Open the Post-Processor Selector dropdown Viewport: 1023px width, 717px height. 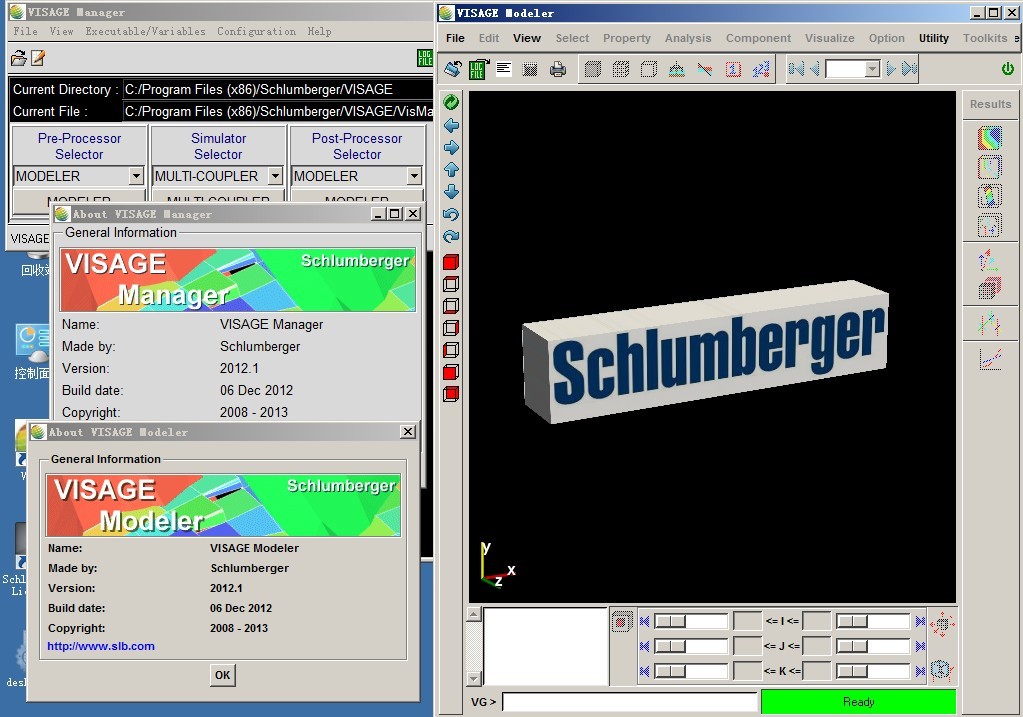tap(414, 175)
